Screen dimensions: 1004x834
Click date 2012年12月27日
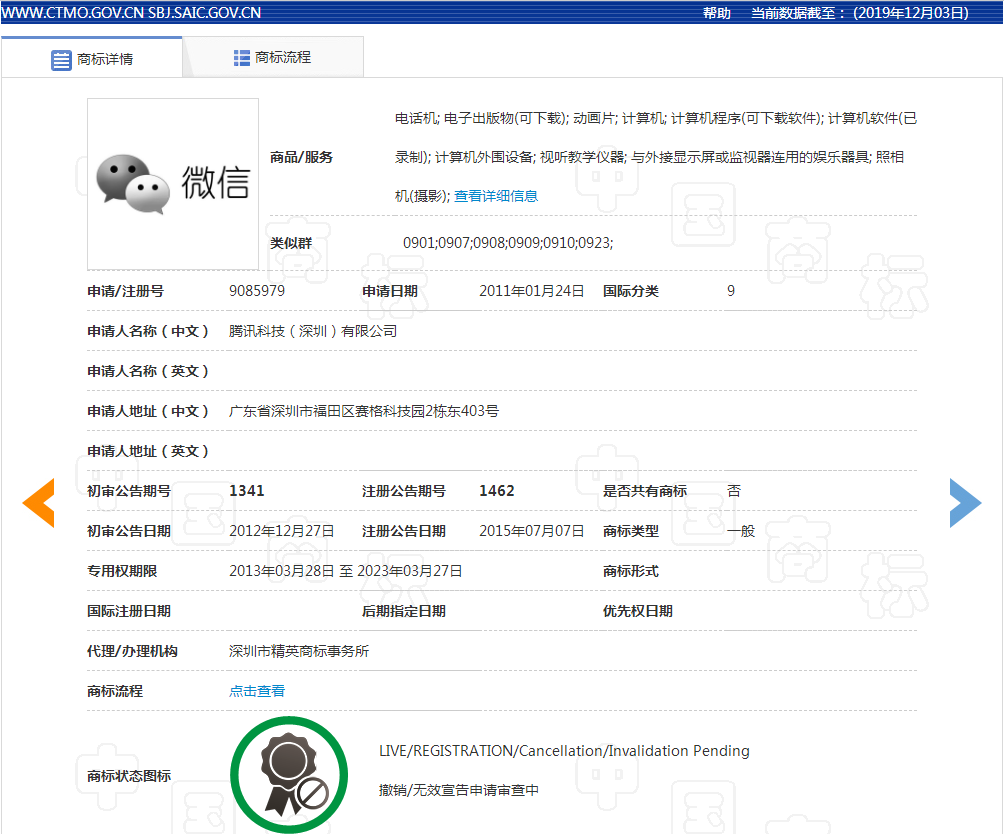point(282,531)
